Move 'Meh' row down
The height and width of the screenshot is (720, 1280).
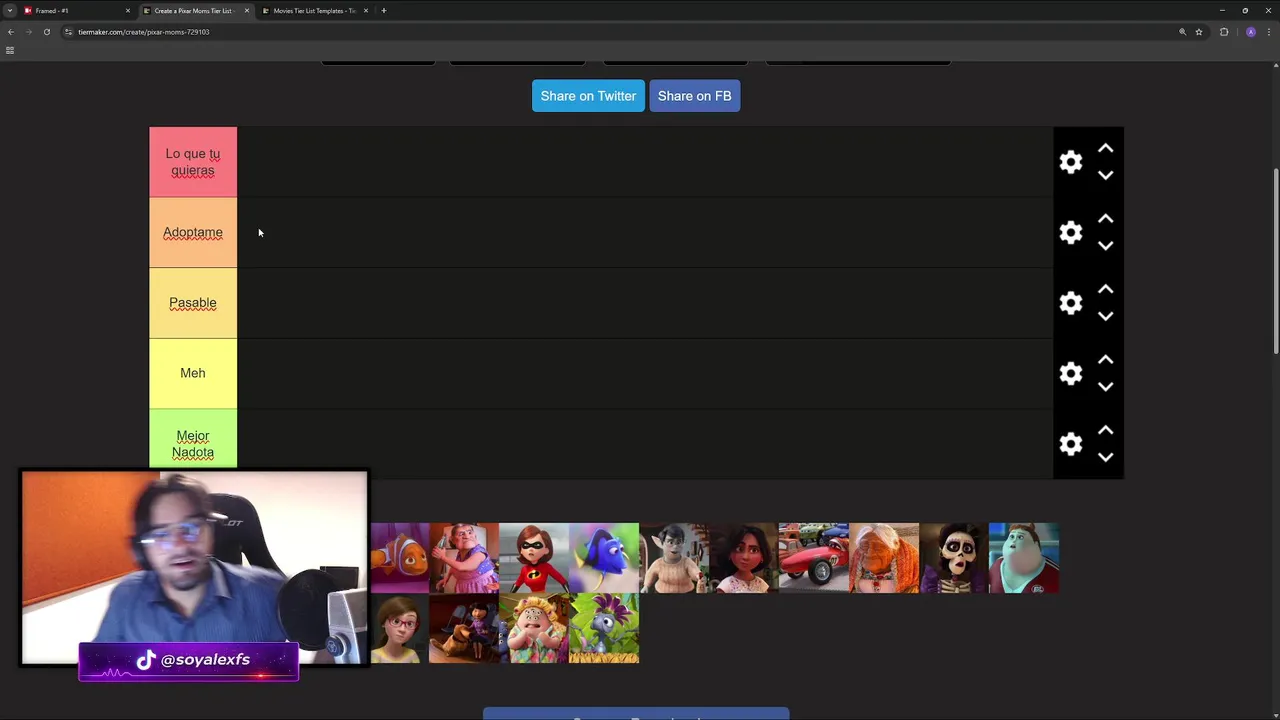[x=1105, y=386]
